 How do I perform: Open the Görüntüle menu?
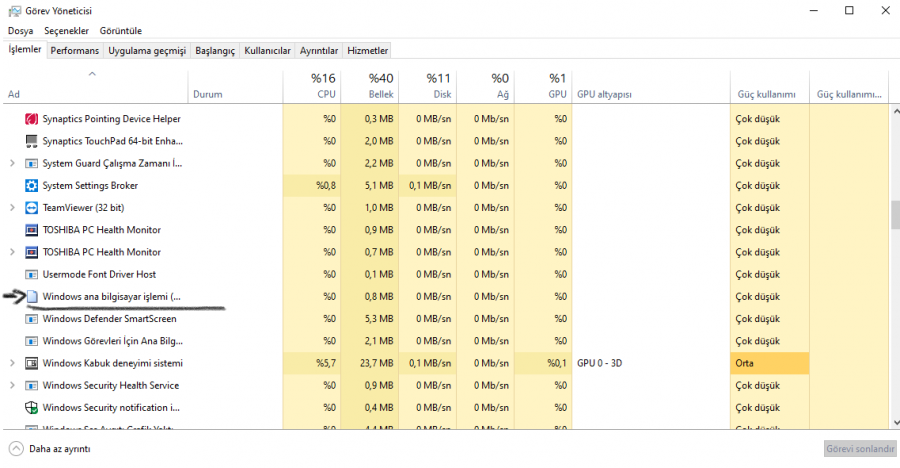[121, 31]
